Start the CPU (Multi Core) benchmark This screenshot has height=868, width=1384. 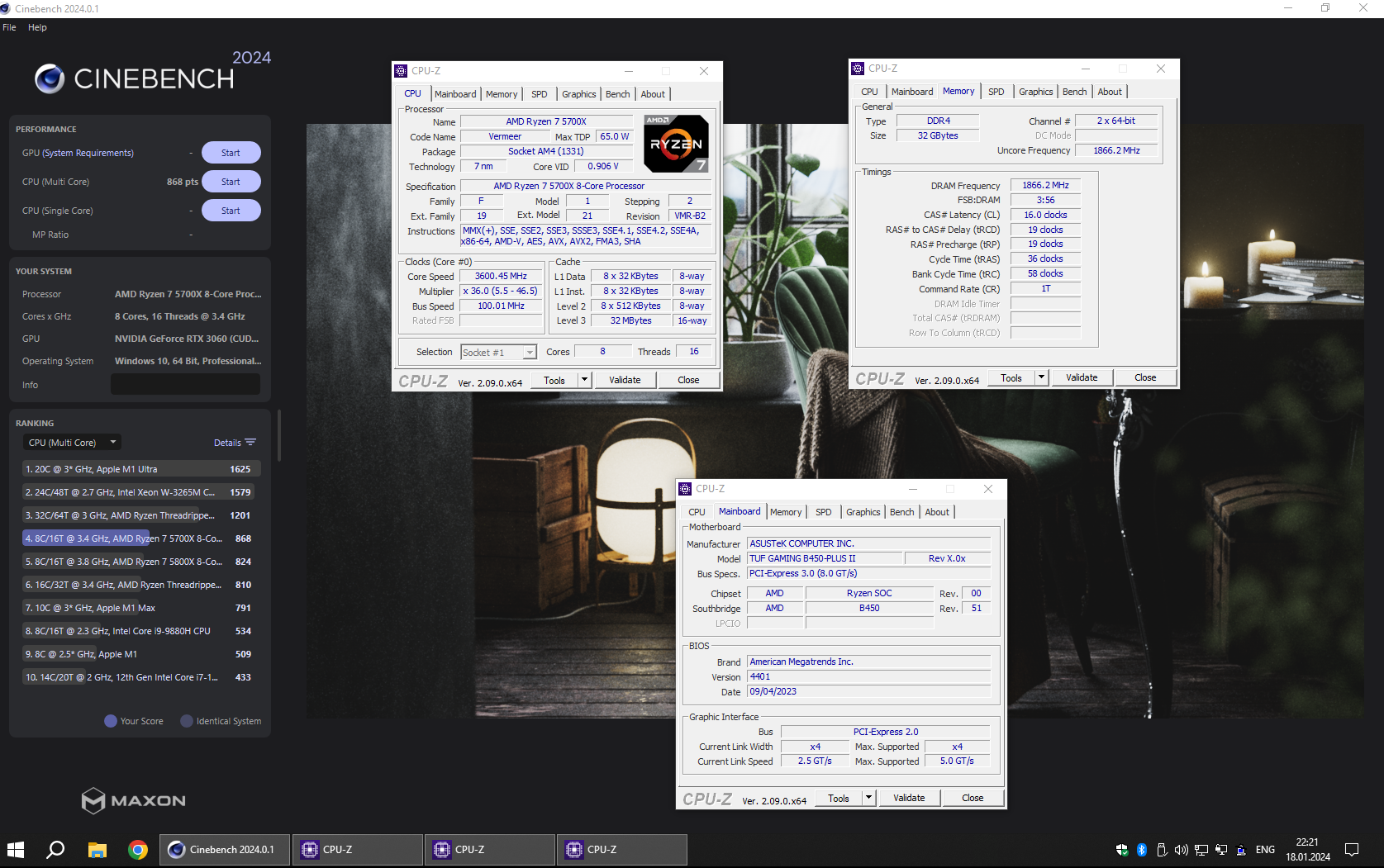(231, 182)
